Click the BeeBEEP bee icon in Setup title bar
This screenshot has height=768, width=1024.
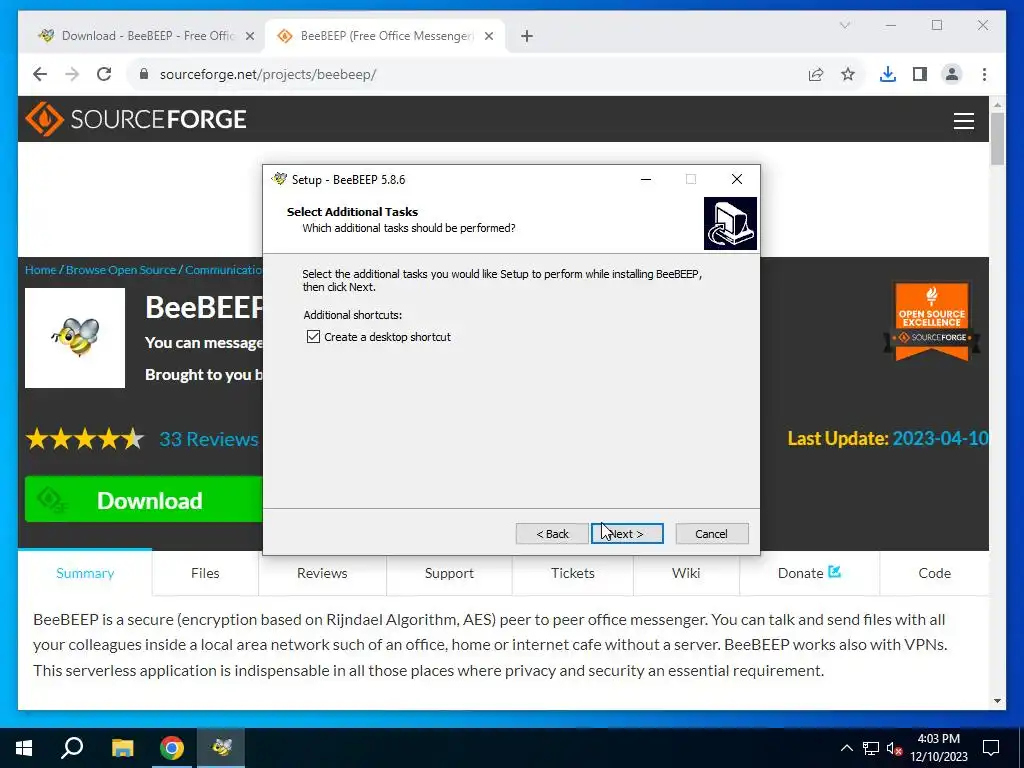[280, 179]
